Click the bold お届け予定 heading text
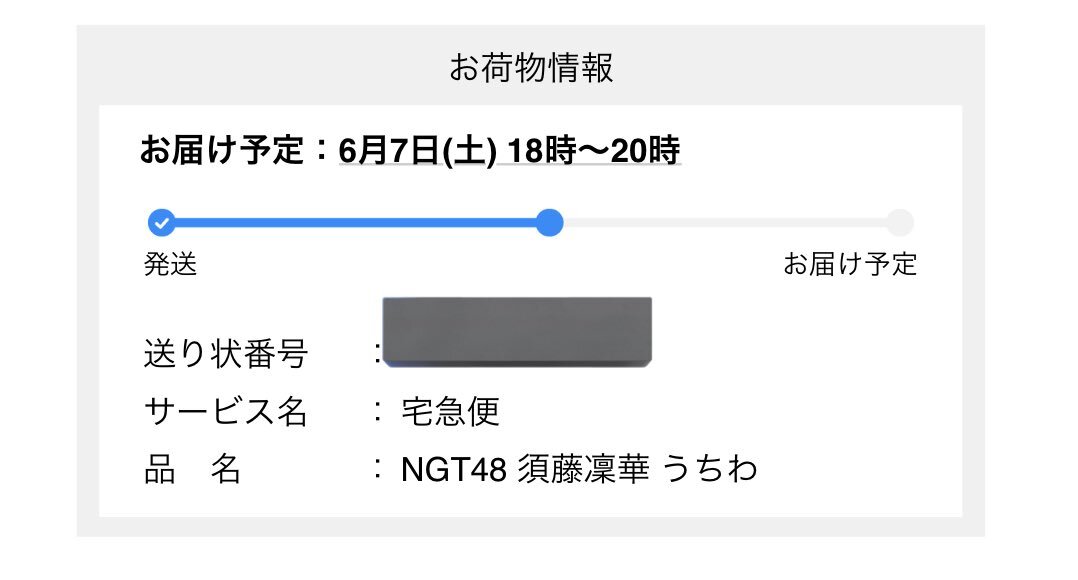 pos(222,150)
